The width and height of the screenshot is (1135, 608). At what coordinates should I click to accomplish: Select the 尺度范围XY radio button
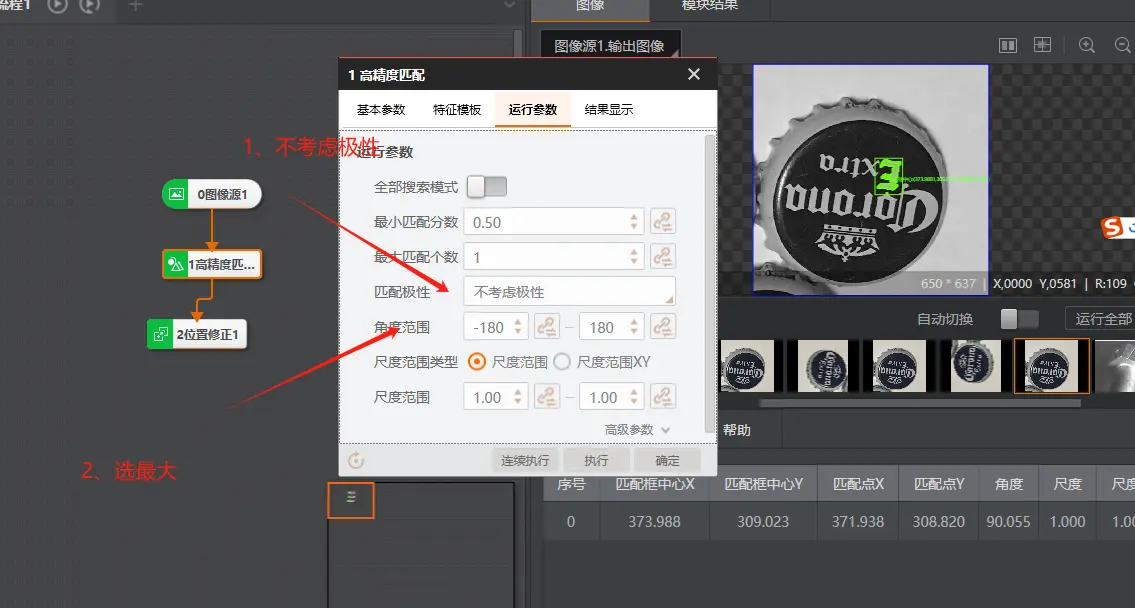(x=562, y=361)
